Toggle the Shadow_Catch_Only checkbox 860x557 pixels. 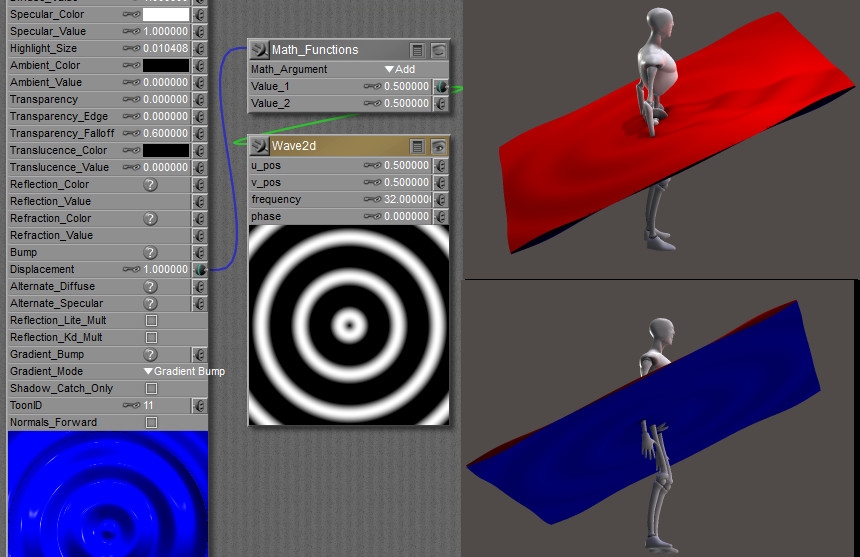[151, 388]
